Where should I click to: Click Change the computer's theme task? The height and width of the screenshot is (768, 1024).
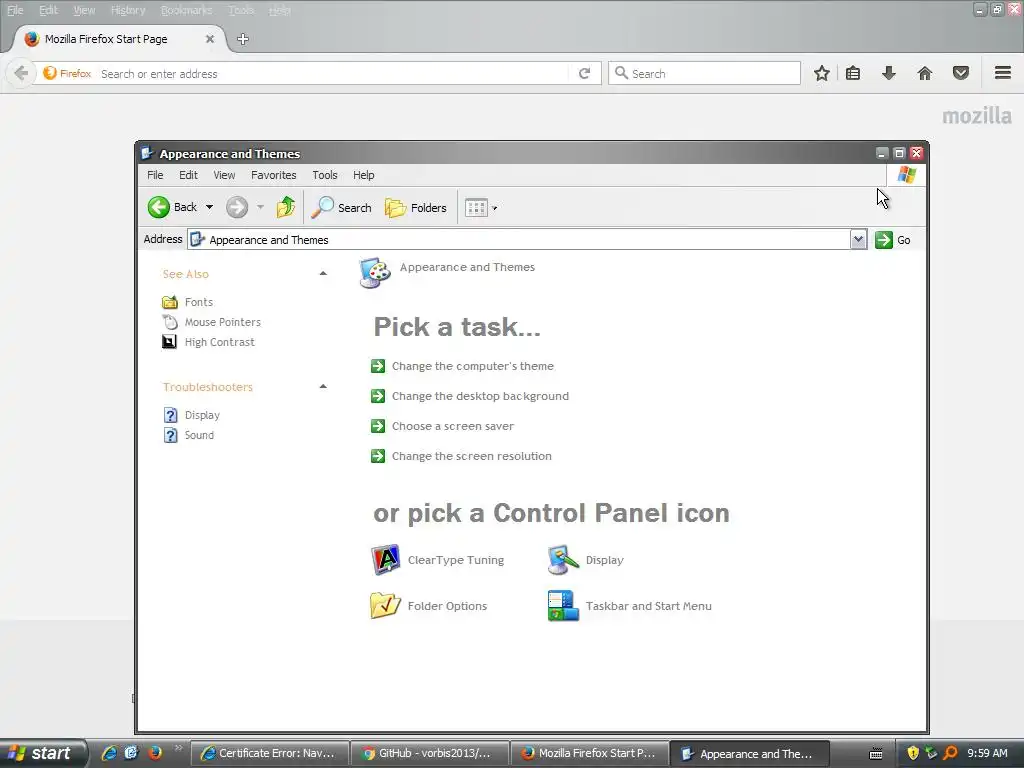pyautogui.click(x=462, y=366)
